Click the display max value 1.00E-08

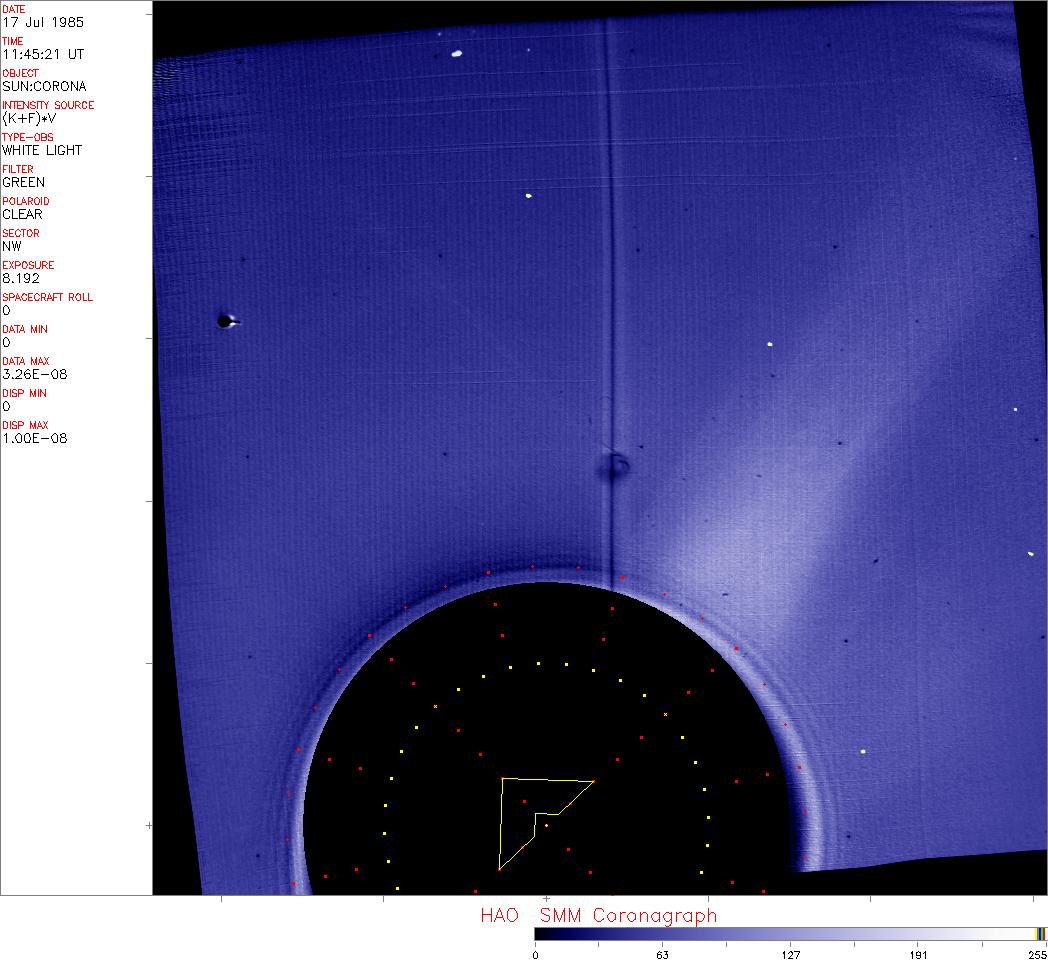coord(35,438)
